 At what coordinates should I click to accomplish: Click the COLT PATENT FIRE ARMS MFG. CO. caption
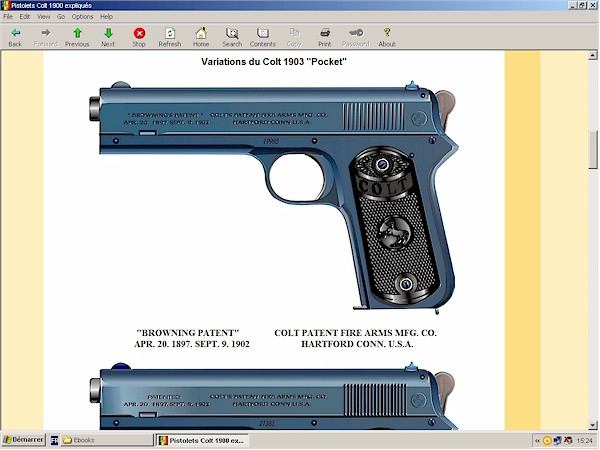355,333
